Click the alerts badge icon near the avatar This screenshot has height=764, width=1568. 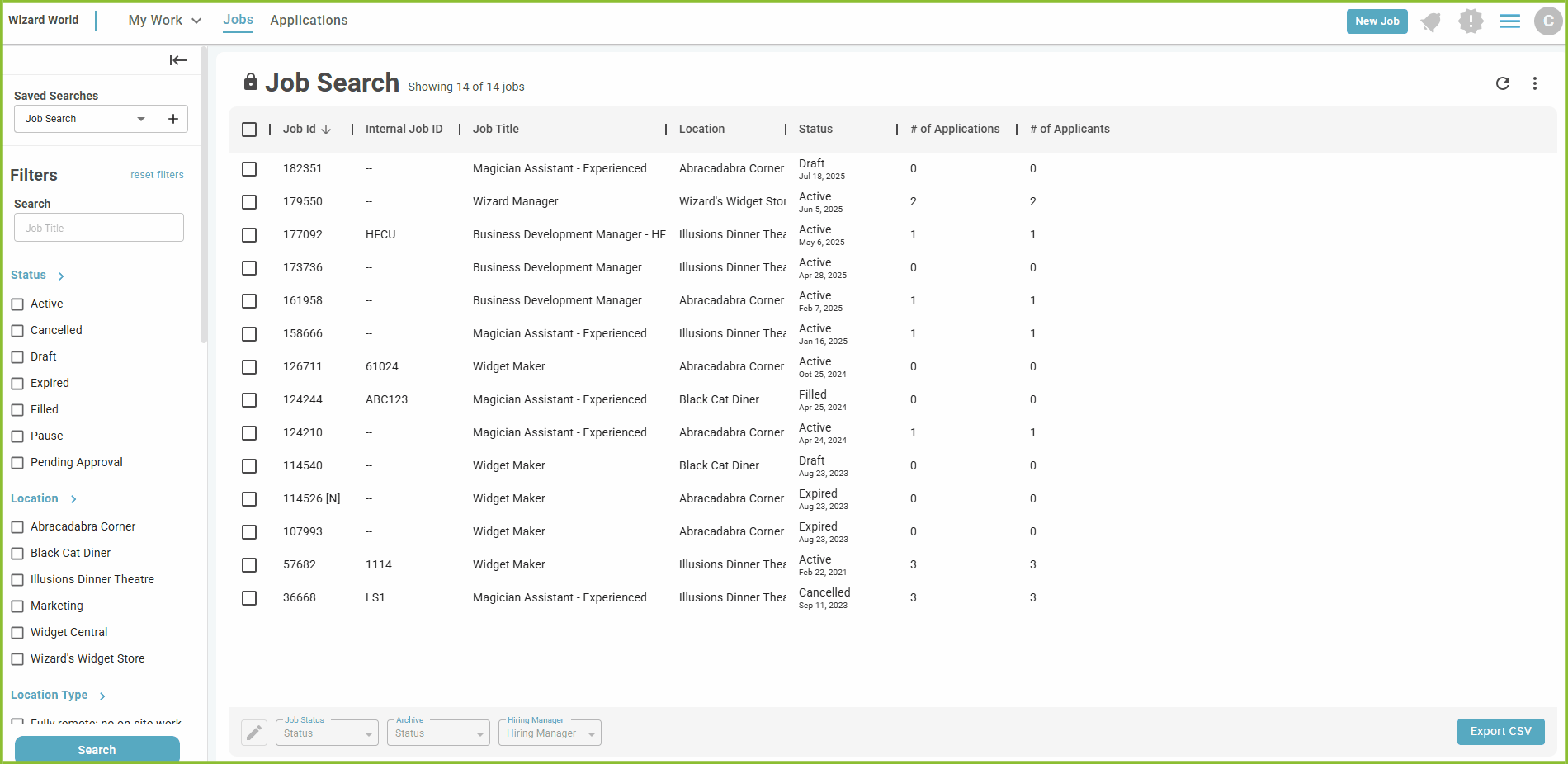click(1471, 21)
